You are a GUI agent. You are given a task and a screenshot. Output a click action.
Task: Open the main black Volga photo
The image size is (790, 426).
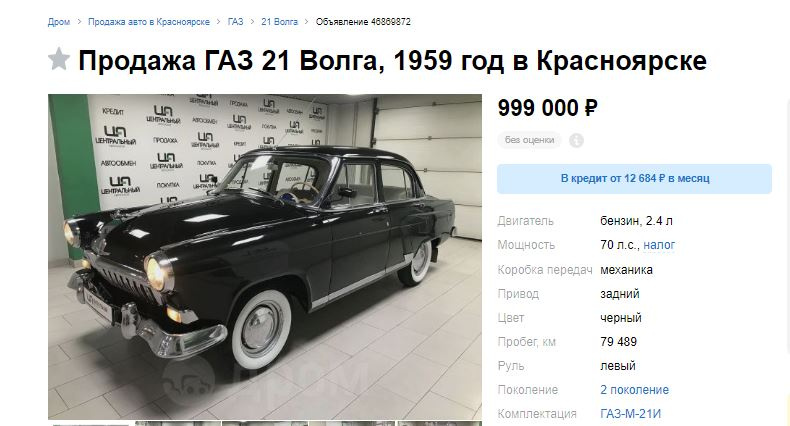point(265,257)
